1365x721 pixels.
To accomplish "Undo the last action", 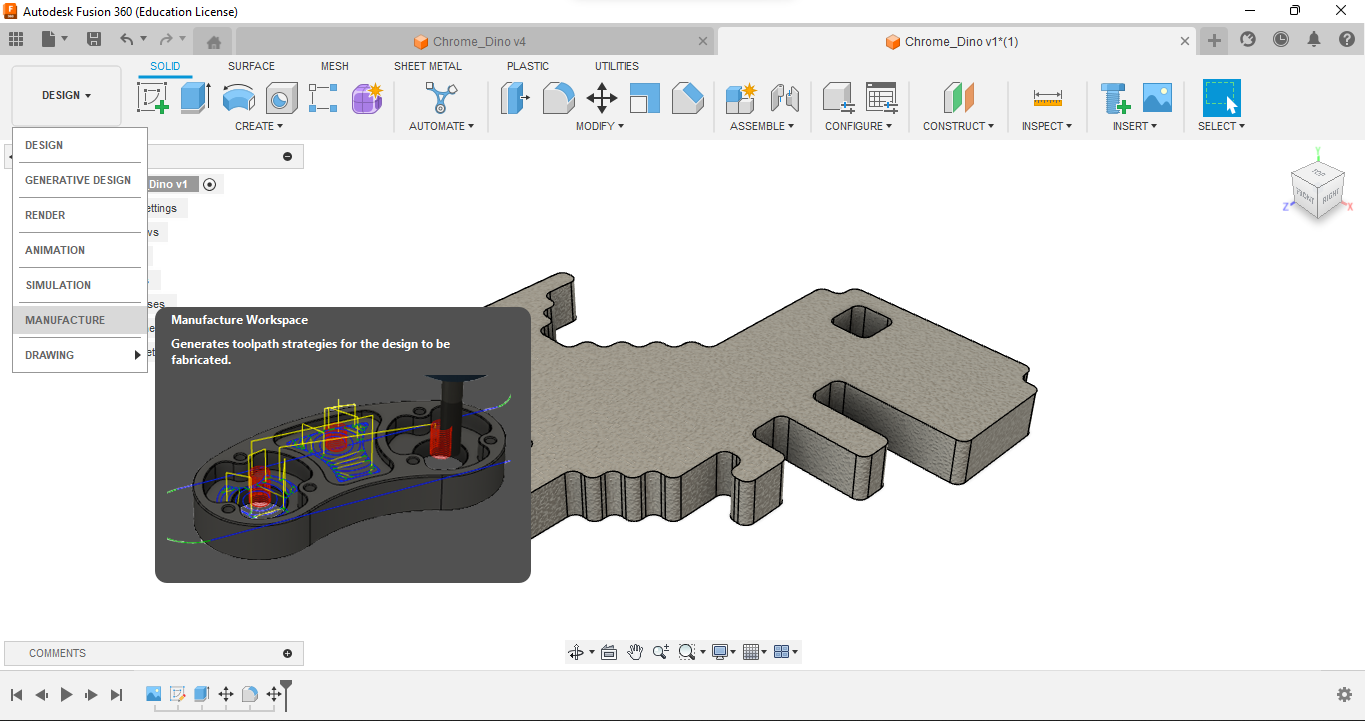I will pyautogui.click(x=127, y=39).
